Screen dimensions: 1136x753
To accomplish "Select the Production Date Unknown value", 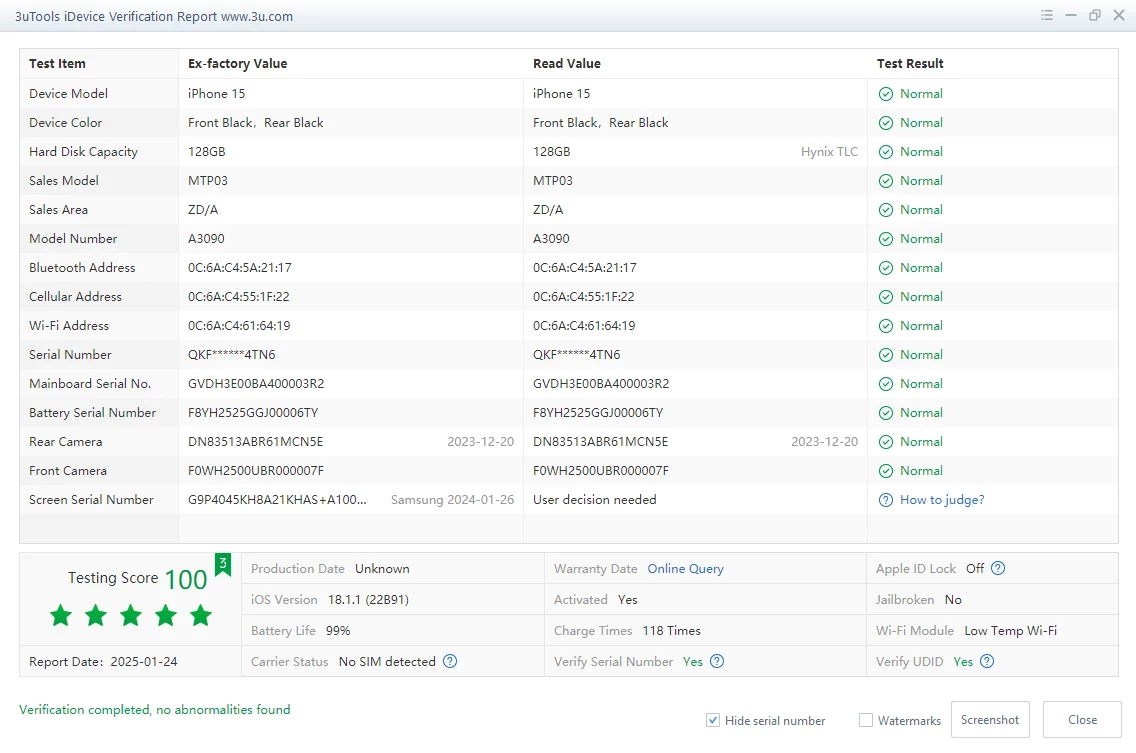I will point(382,569).
